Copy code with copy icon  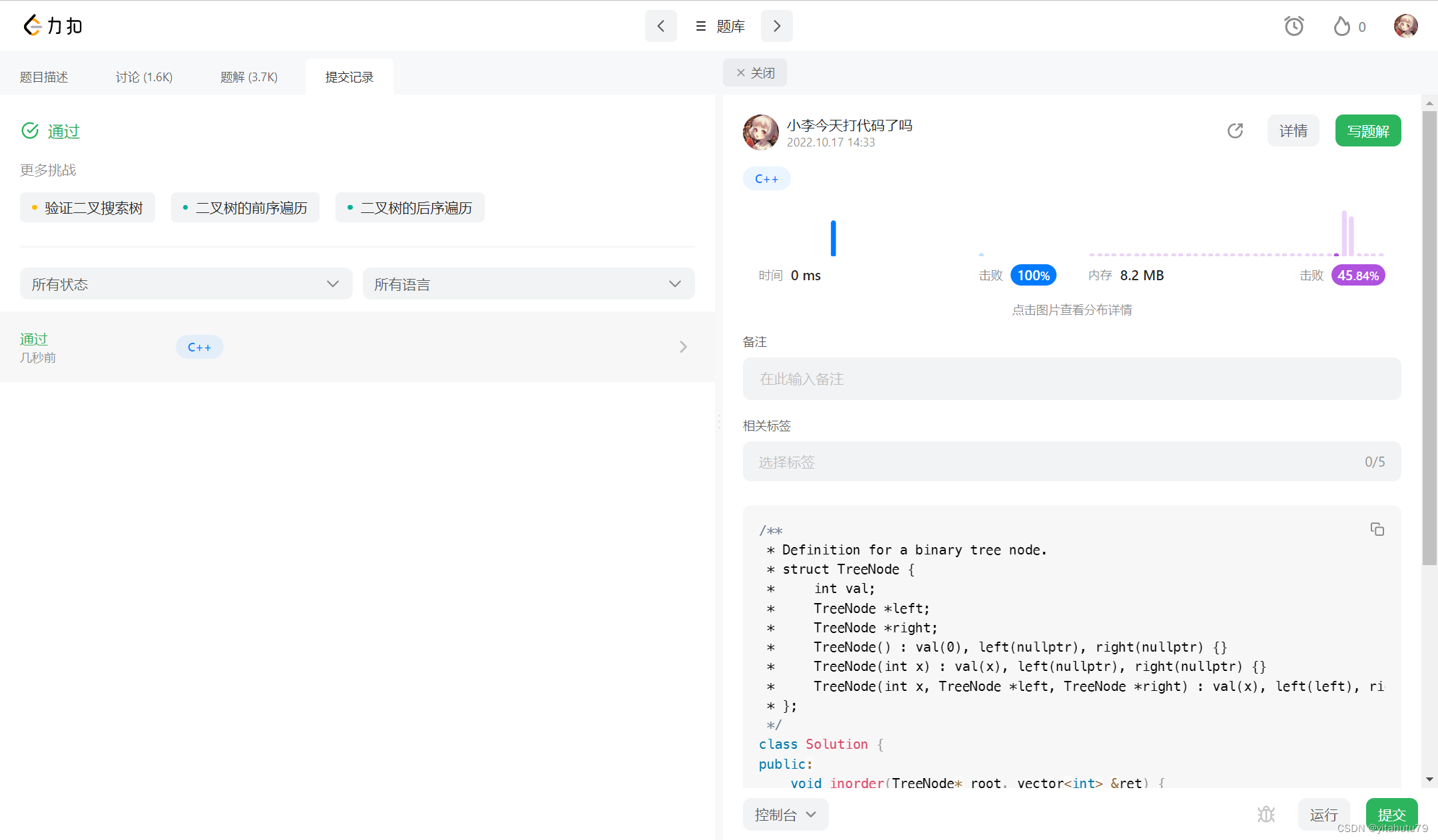tap(1377, 529)
